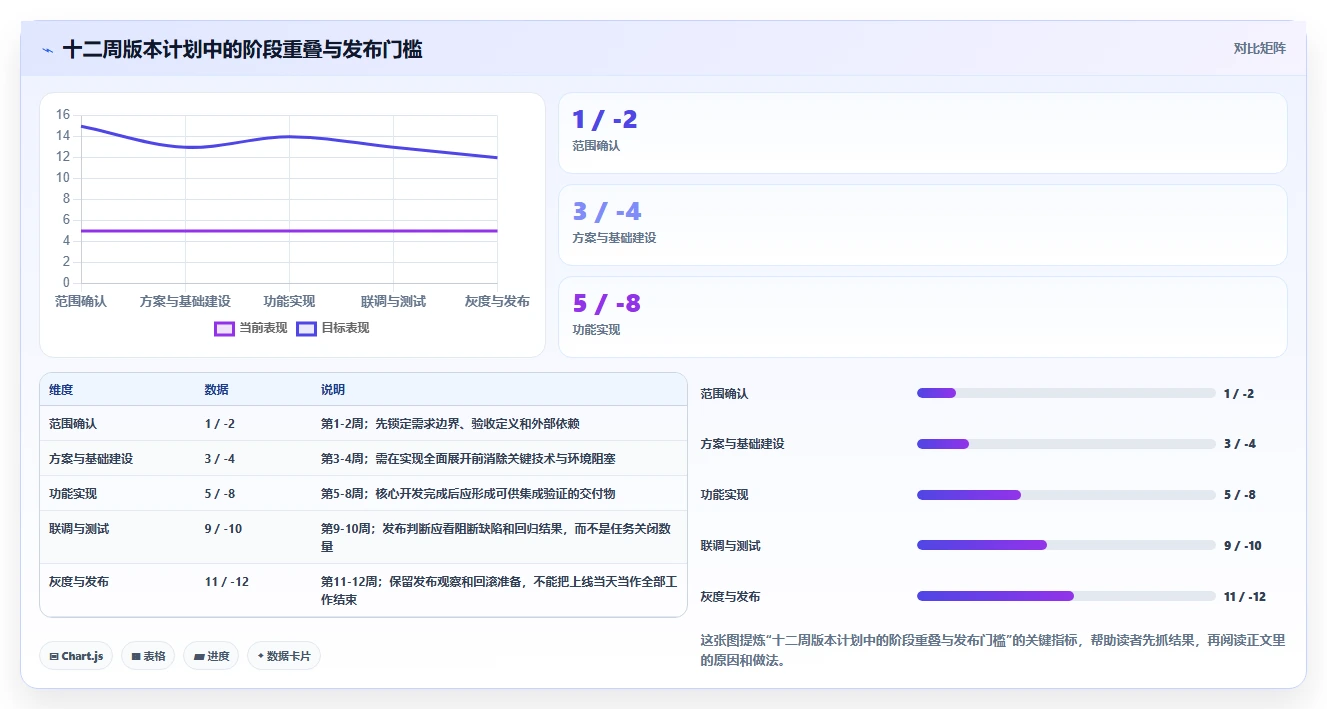Click 联调与测试 label in progress list
Viewport: 1327px width, 709px height.
(730, 546)
